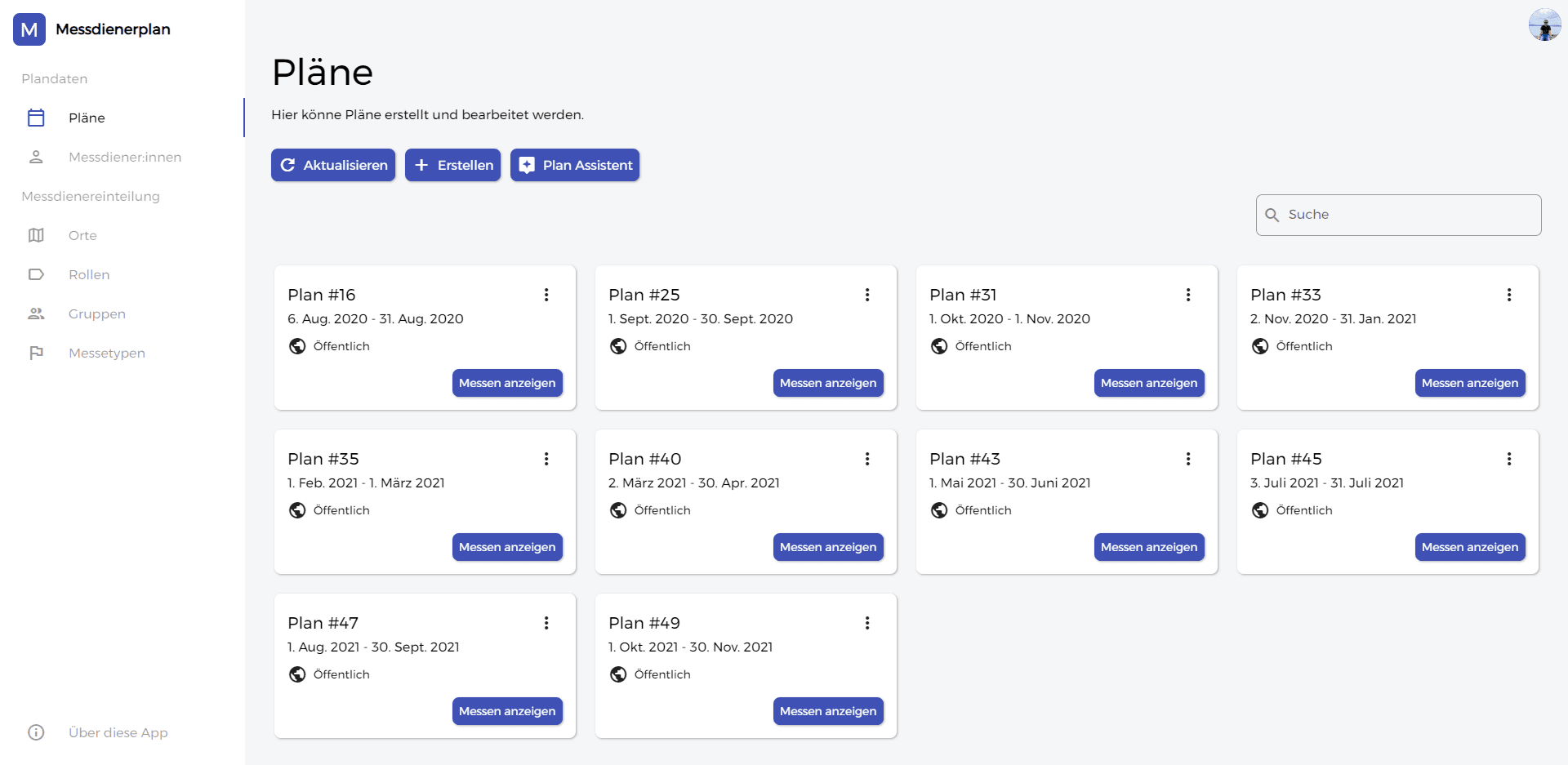The height and width of the screenshot is (765, 1568).
Task: Click the flag icon beside Messetypen
Action: 36,353
